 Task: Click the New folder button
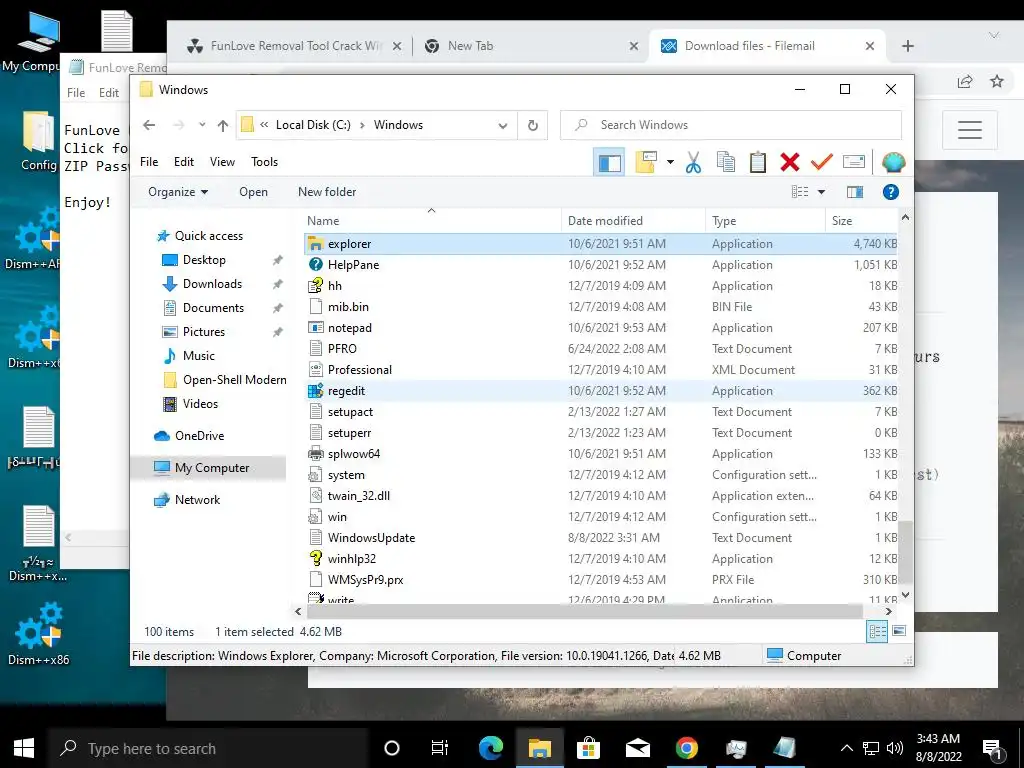click(x=327, y=192)
